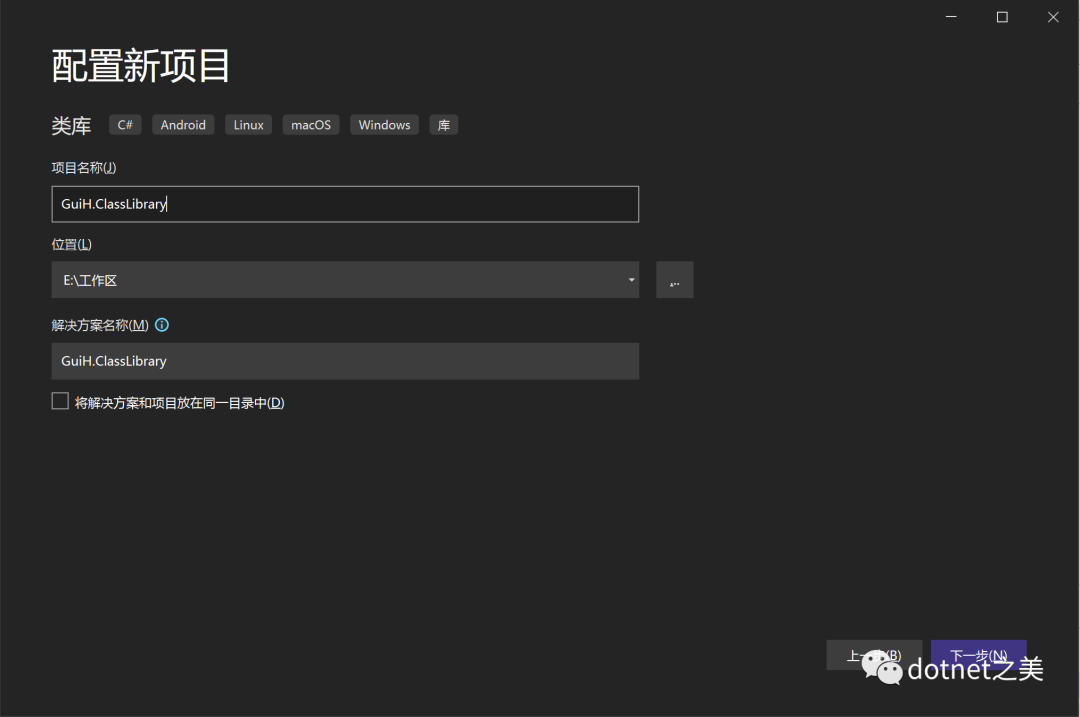Close the configure project dialog
The height and width of the screenshot is (717, 1080).
[x=1053, y=17]
